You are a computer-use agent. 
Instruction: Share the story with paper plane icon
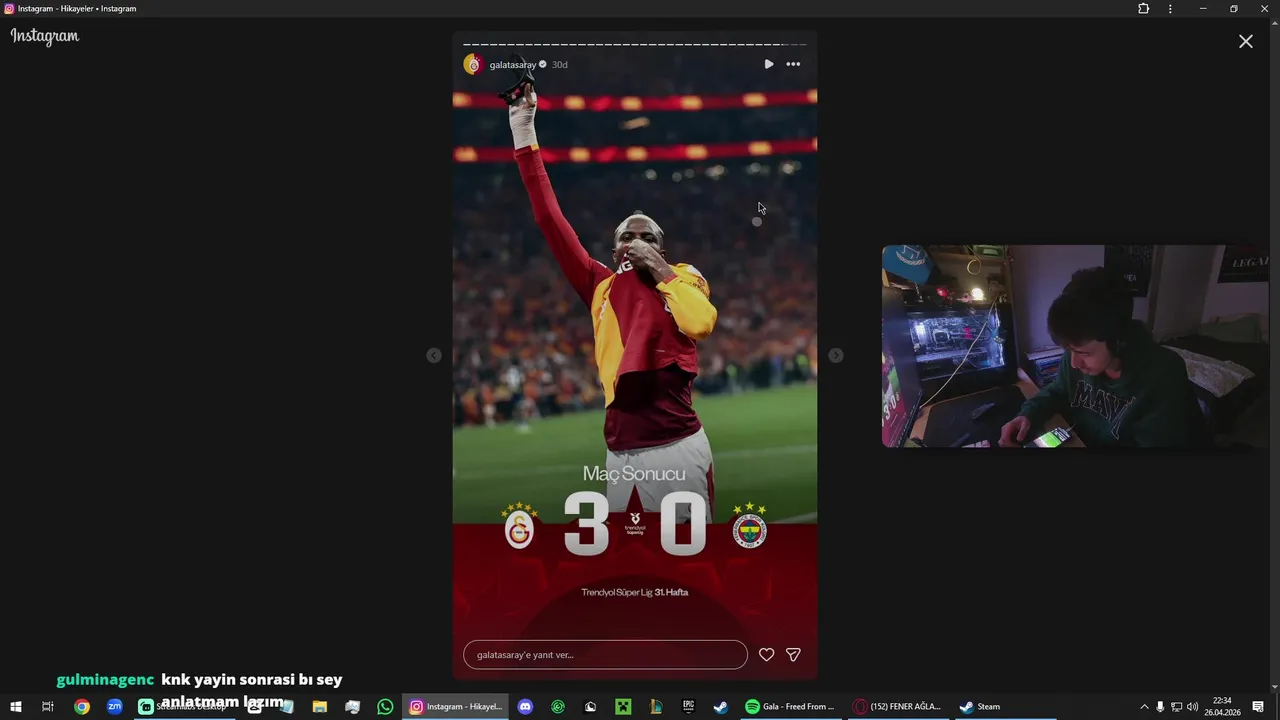coord(793,655)
